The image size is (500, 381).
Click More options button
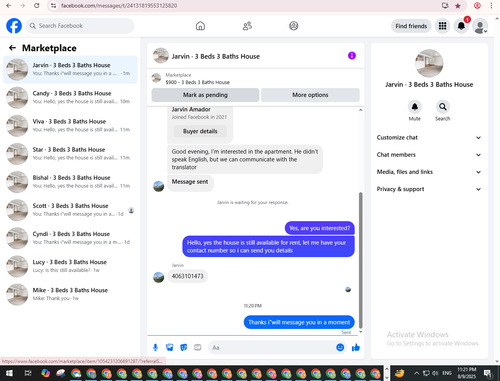[310, 95]
